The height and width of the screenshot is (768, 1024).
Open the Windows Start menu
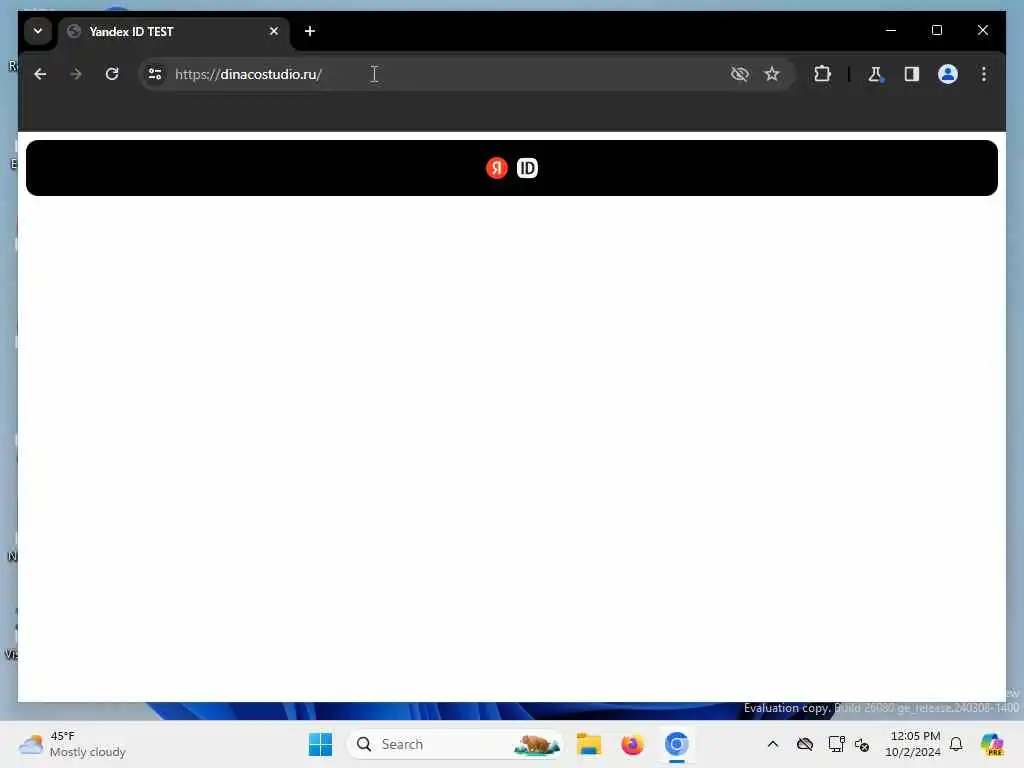click(320, 744)
